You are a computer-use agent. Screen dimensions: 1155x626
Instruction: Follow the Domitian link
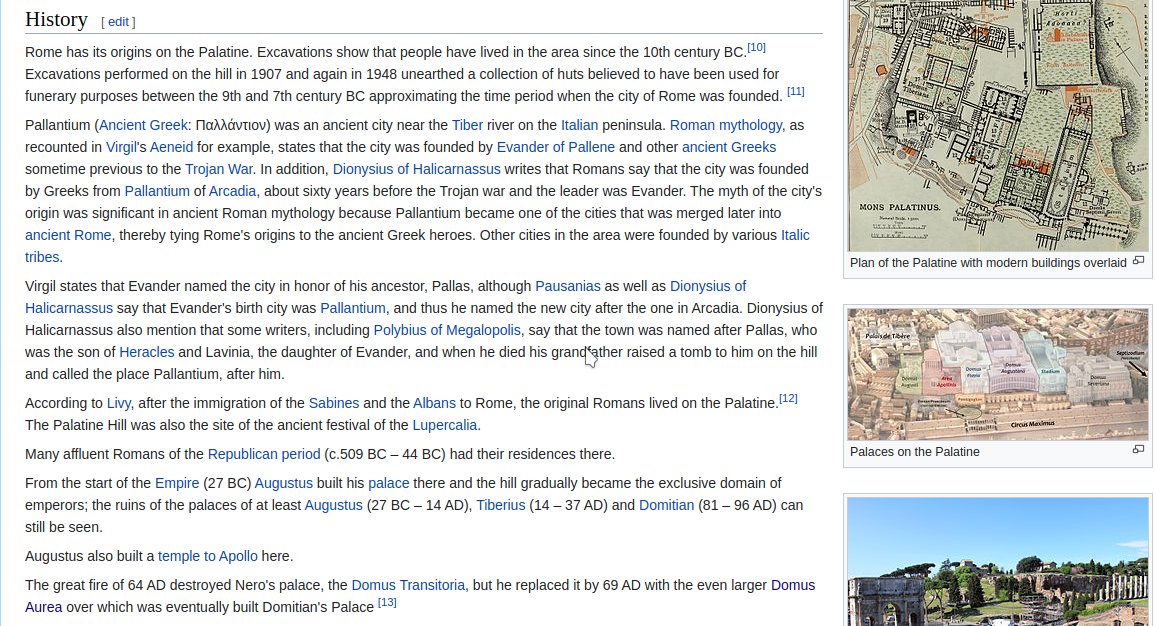666,506
